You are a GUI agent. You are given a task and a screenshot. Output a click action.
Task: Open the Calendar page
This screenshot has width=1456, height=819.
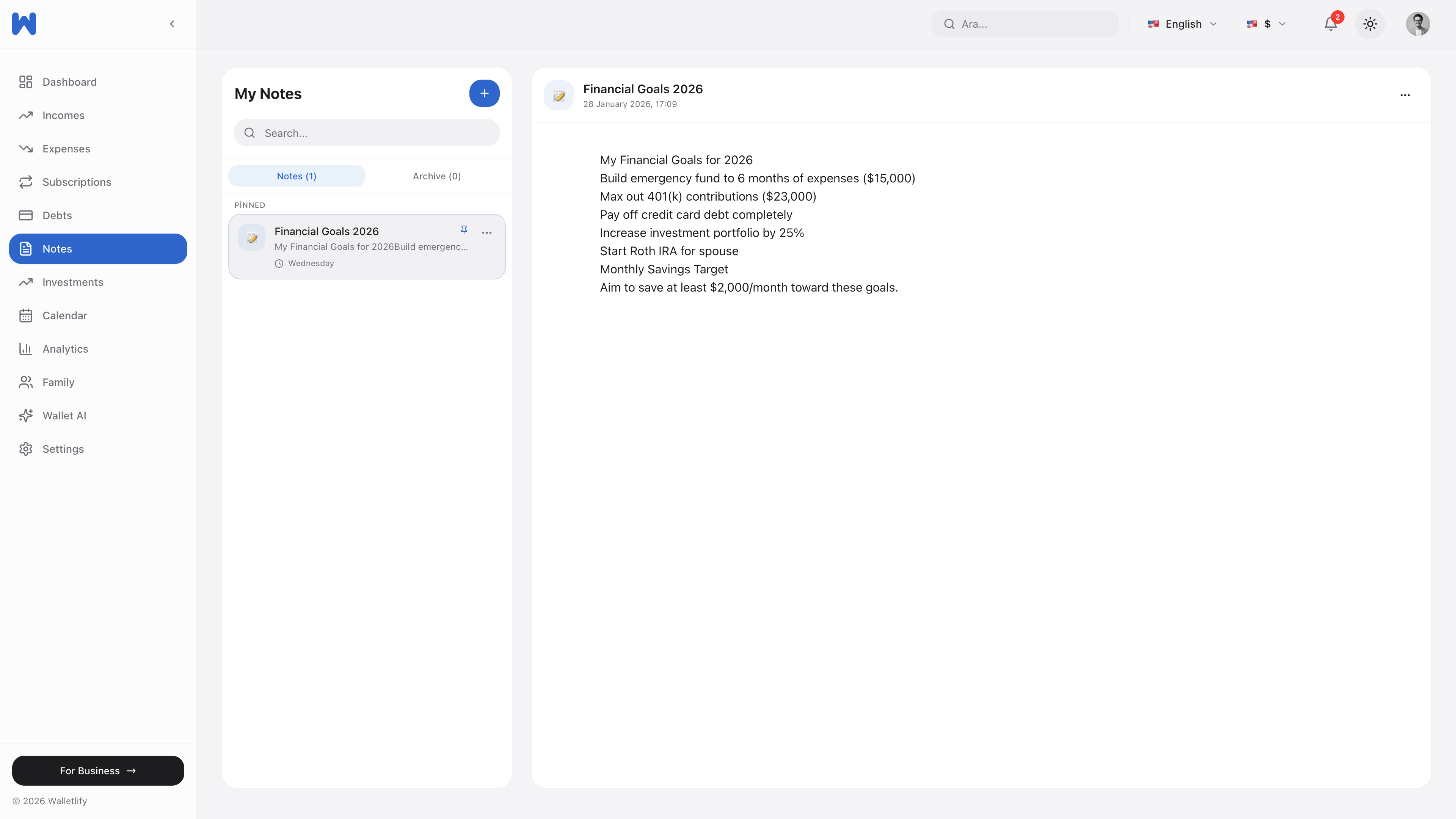(x=64, y=315)
